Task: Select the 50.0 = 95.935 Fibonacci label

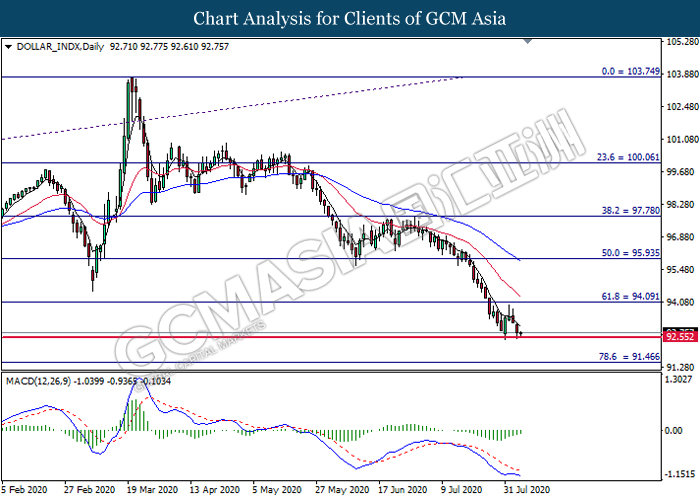Action: pos(630,253)
